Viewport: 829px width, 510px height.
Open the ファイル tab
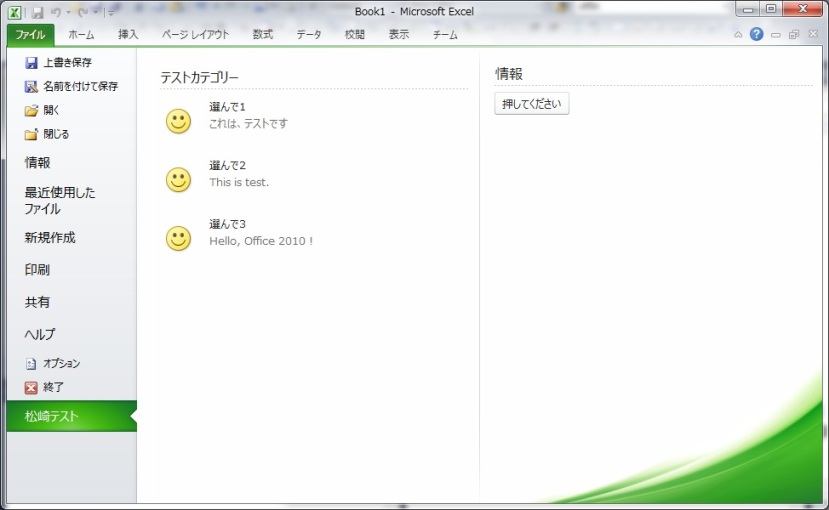point(30,35)
